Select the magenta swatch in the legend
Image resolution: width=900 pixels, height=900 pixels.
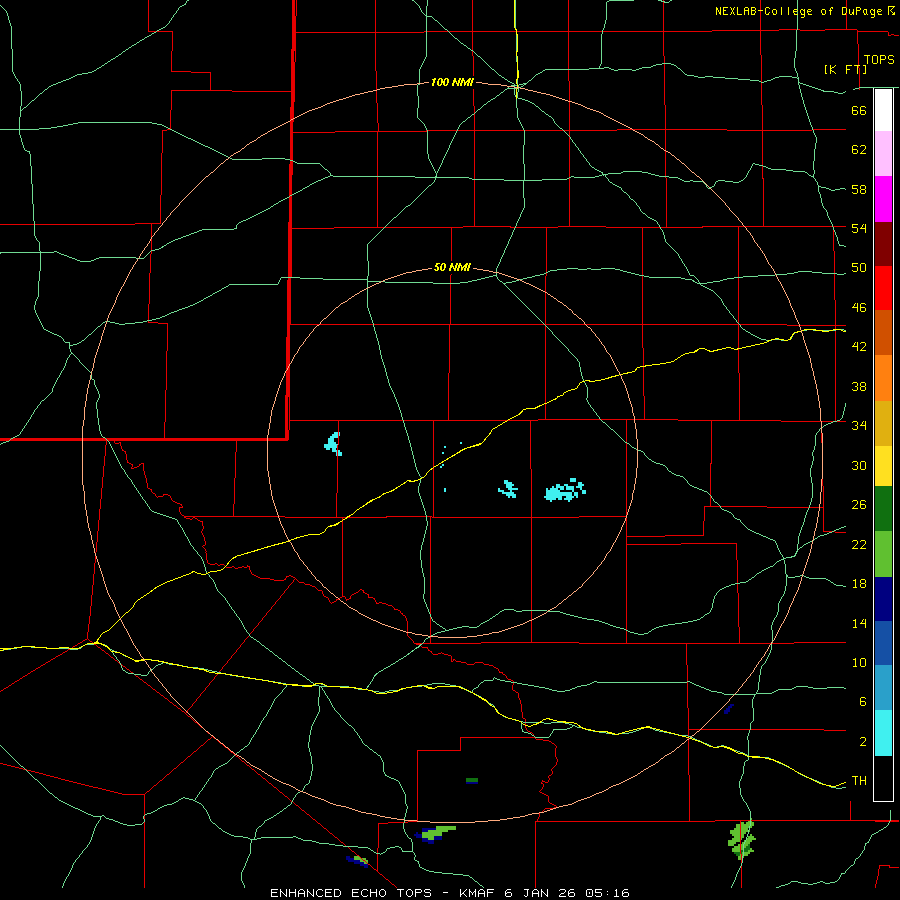click(883, 199)
